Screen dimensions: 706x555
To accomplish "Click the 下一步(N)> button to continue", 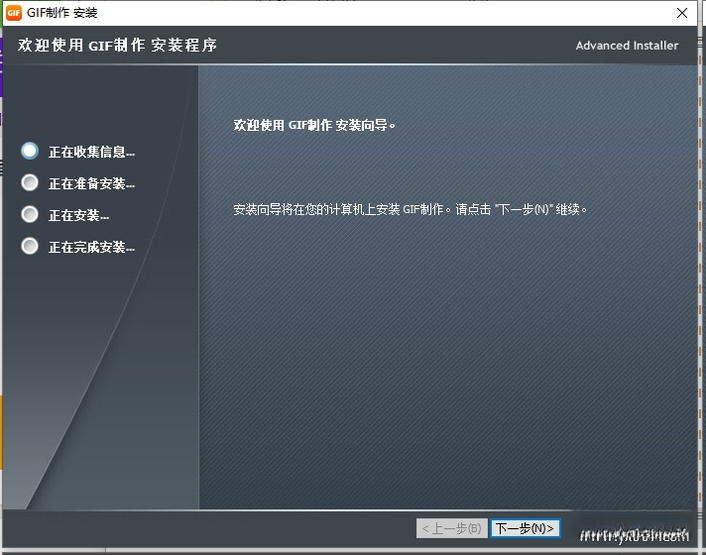I will [525, 528].
